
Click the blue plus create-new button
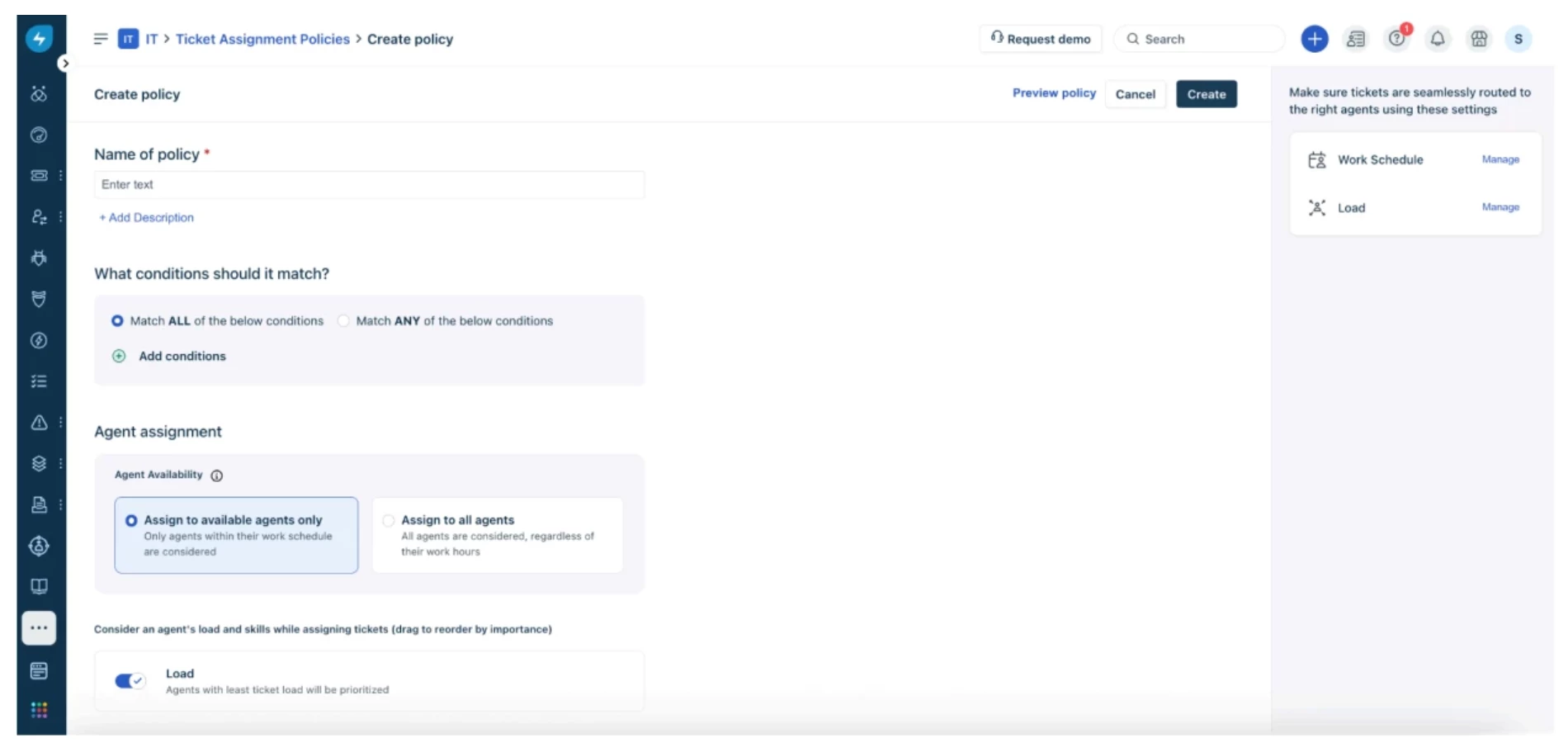tap(1315, 39)
